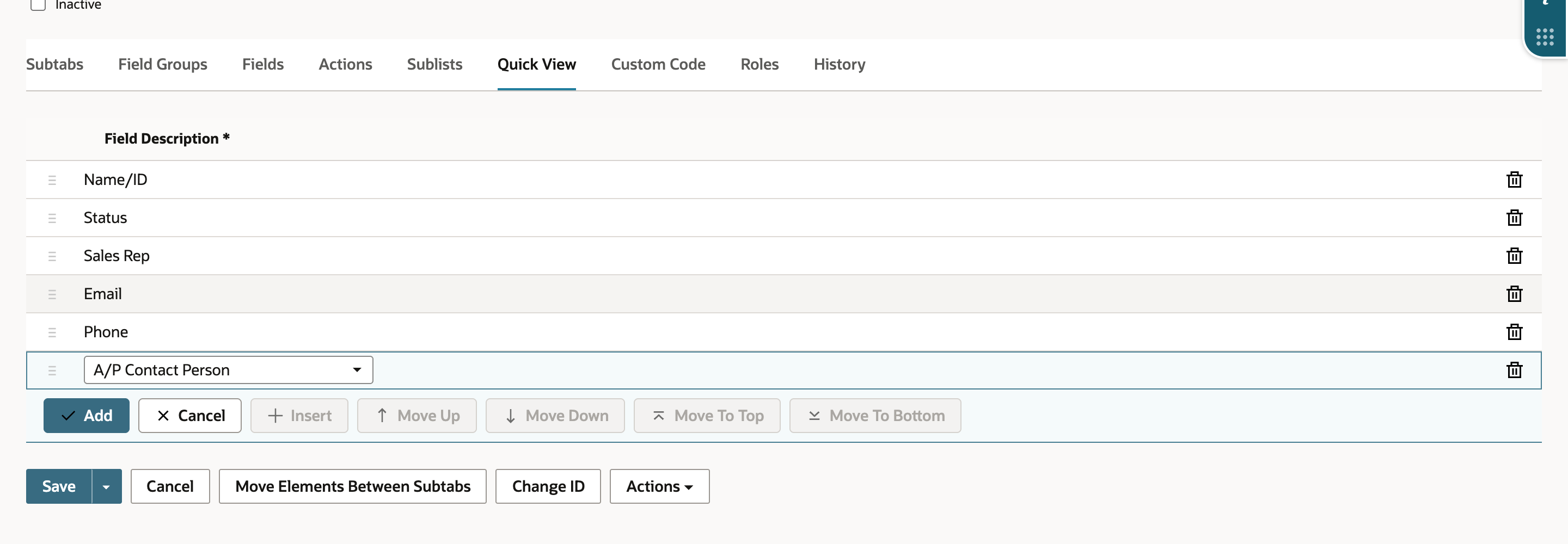Toggle the Inactive checkbox
This screenshot has width=1568, height=544.
point(38,5)
